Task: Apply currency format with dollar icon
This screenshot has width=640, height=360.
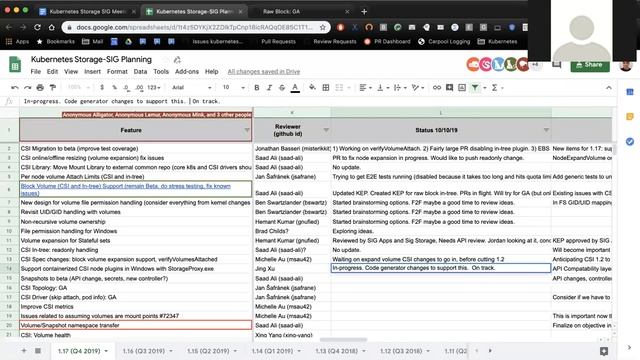Action: (102, 88)
